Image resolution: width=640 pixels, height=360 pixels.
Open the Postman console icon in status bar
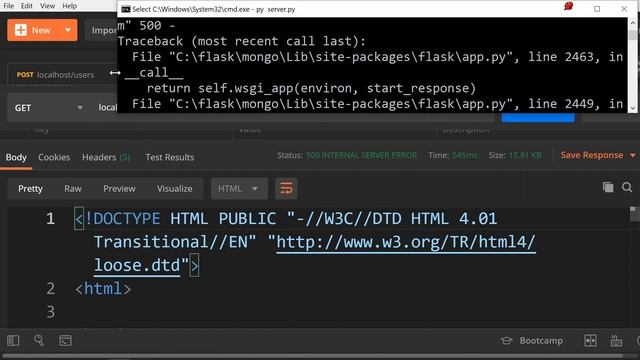65,341
